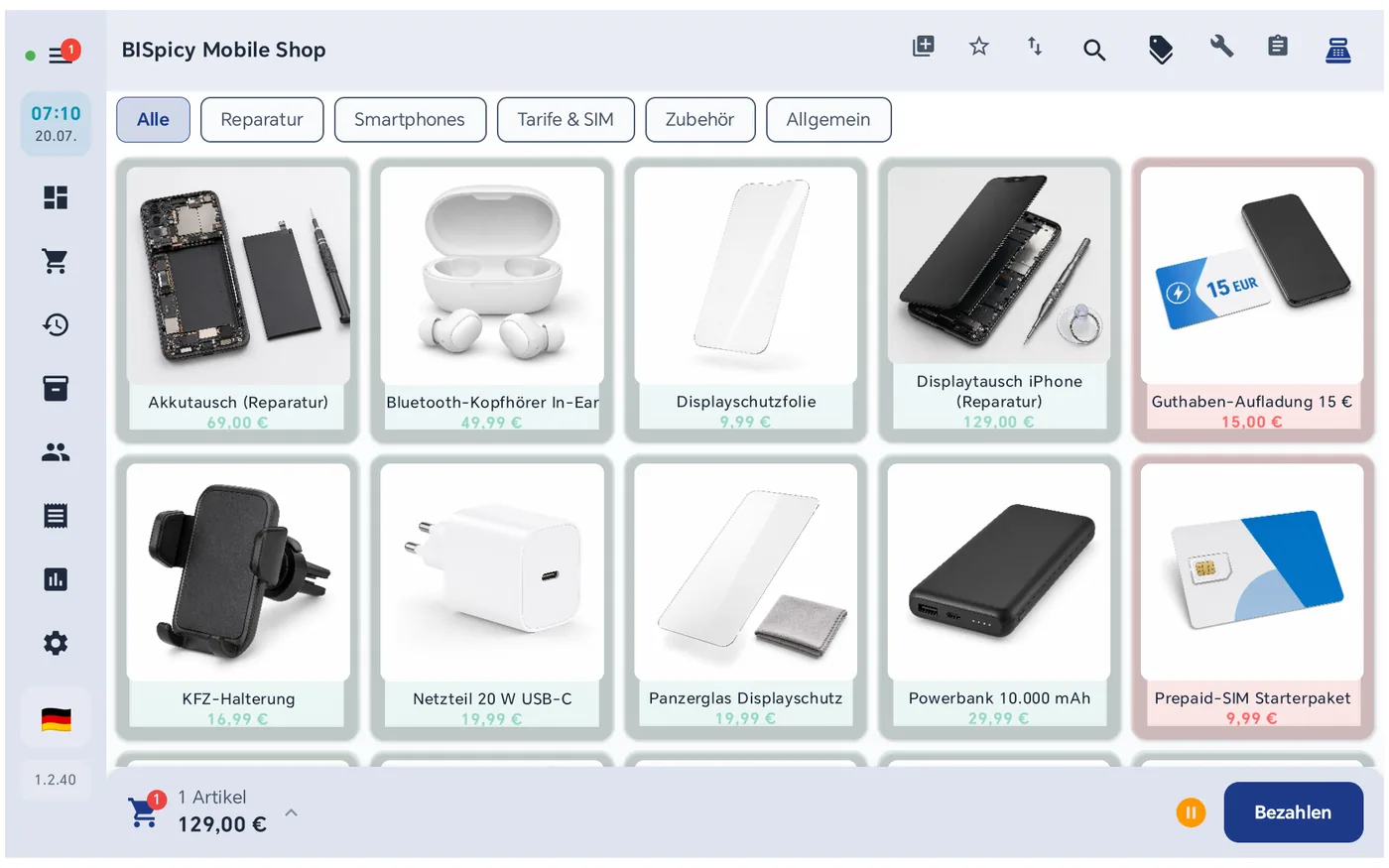The image size is (1389, 868).
Task: Open the hamburger menu with notification badge
Action: (x=62, y=54)
